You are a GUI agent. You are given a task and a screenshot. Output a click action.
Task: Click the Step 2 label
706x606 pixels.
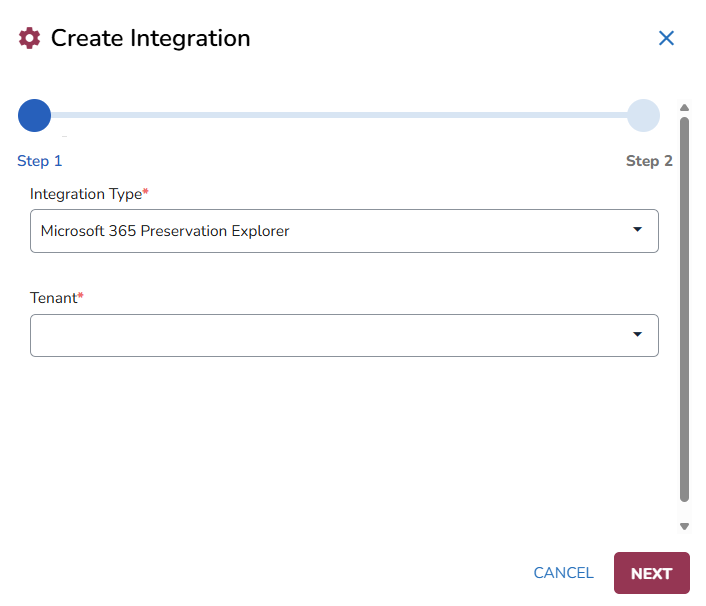pyautogui.click(x=649, y=161)
